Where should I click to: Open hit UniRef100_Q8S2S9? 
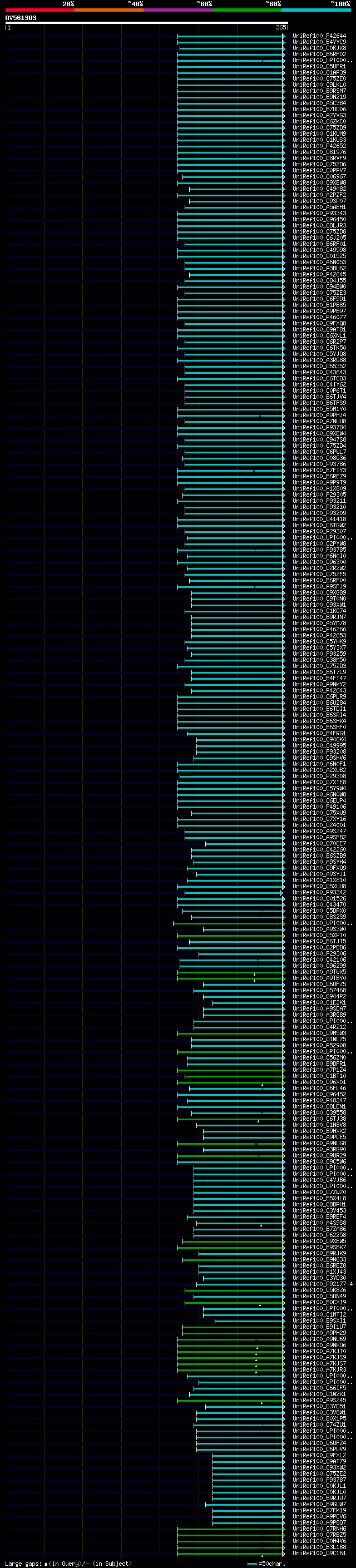tap(319, 917)
